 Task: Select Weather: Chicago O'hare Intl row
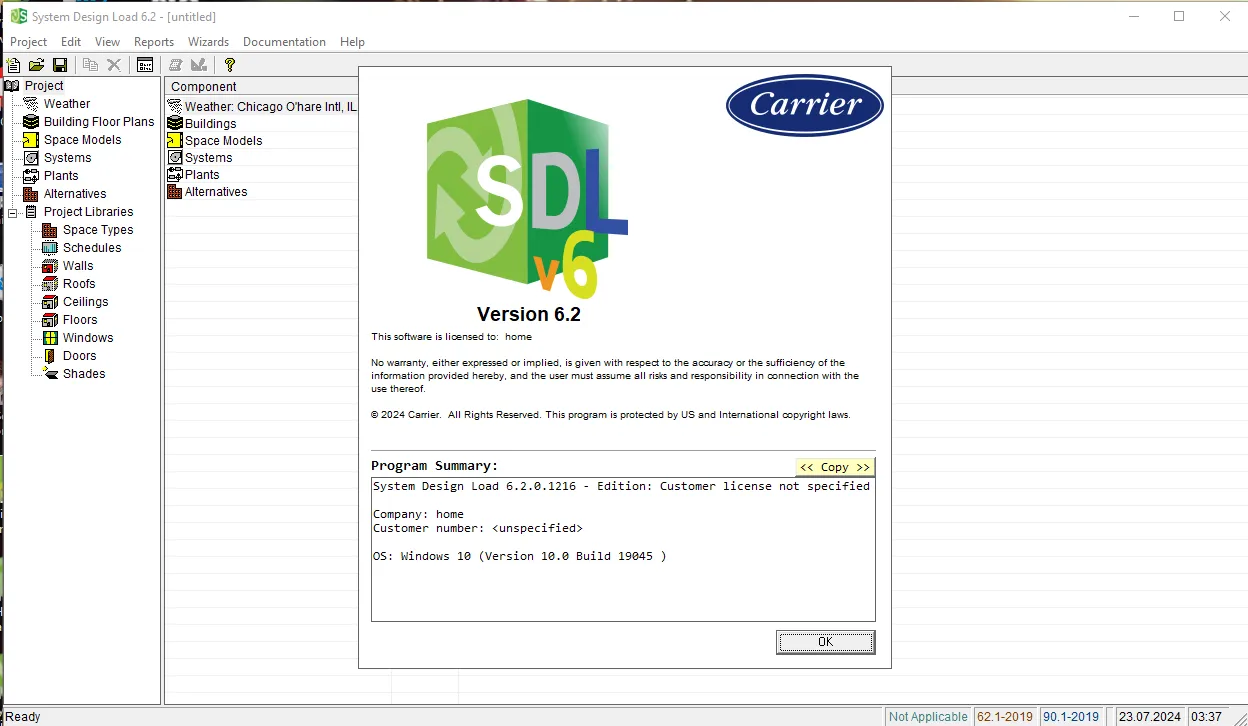(263, 106)
